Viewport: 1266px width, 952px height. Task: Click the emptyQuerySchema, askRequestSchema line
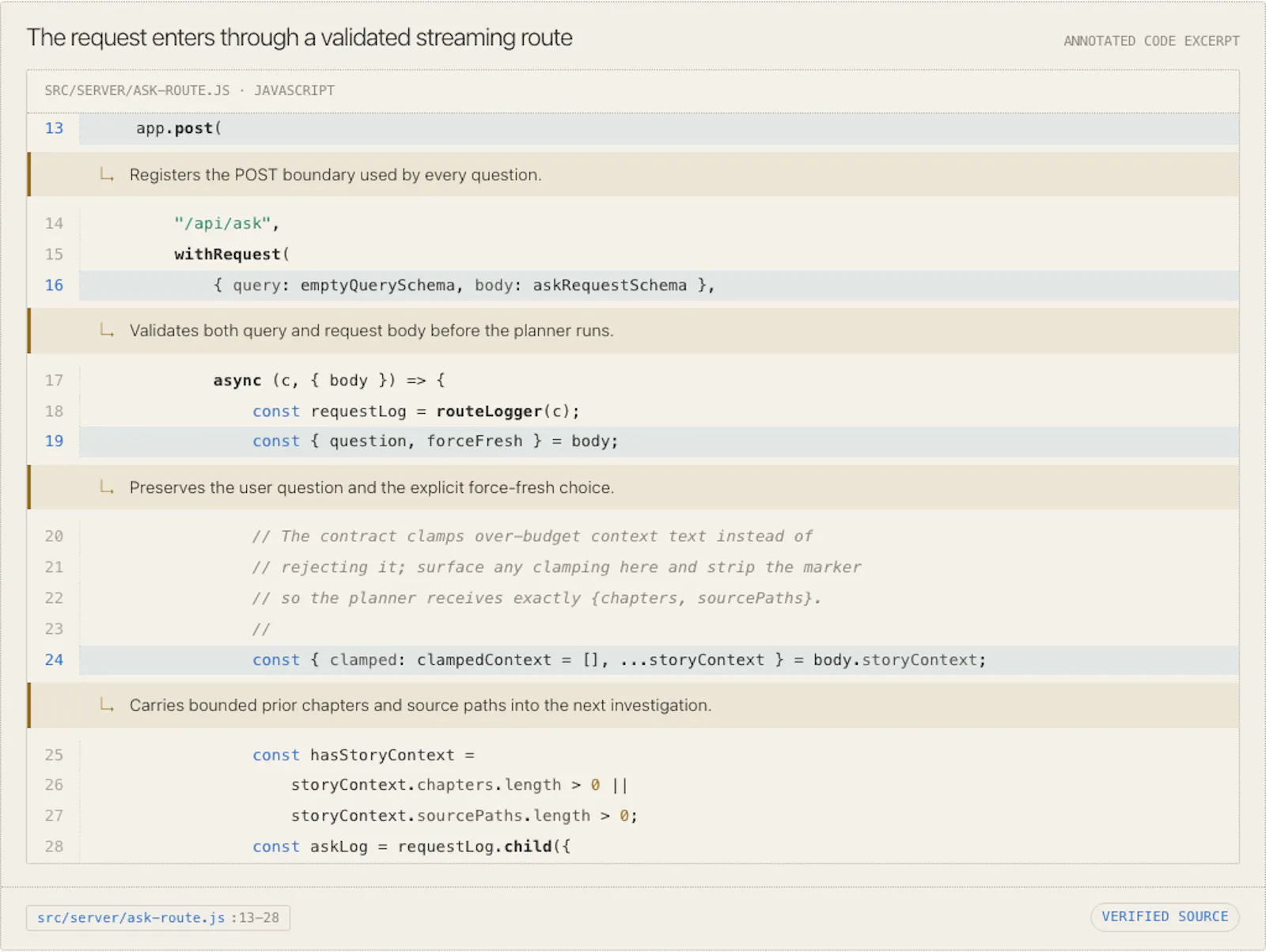coord(464,285)
